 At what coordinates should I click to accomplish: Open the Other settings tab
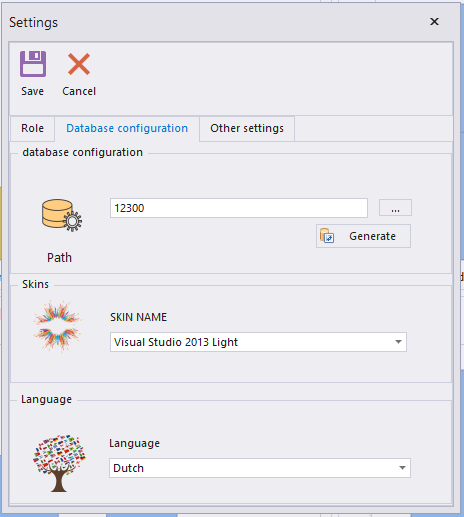point(247,128)
